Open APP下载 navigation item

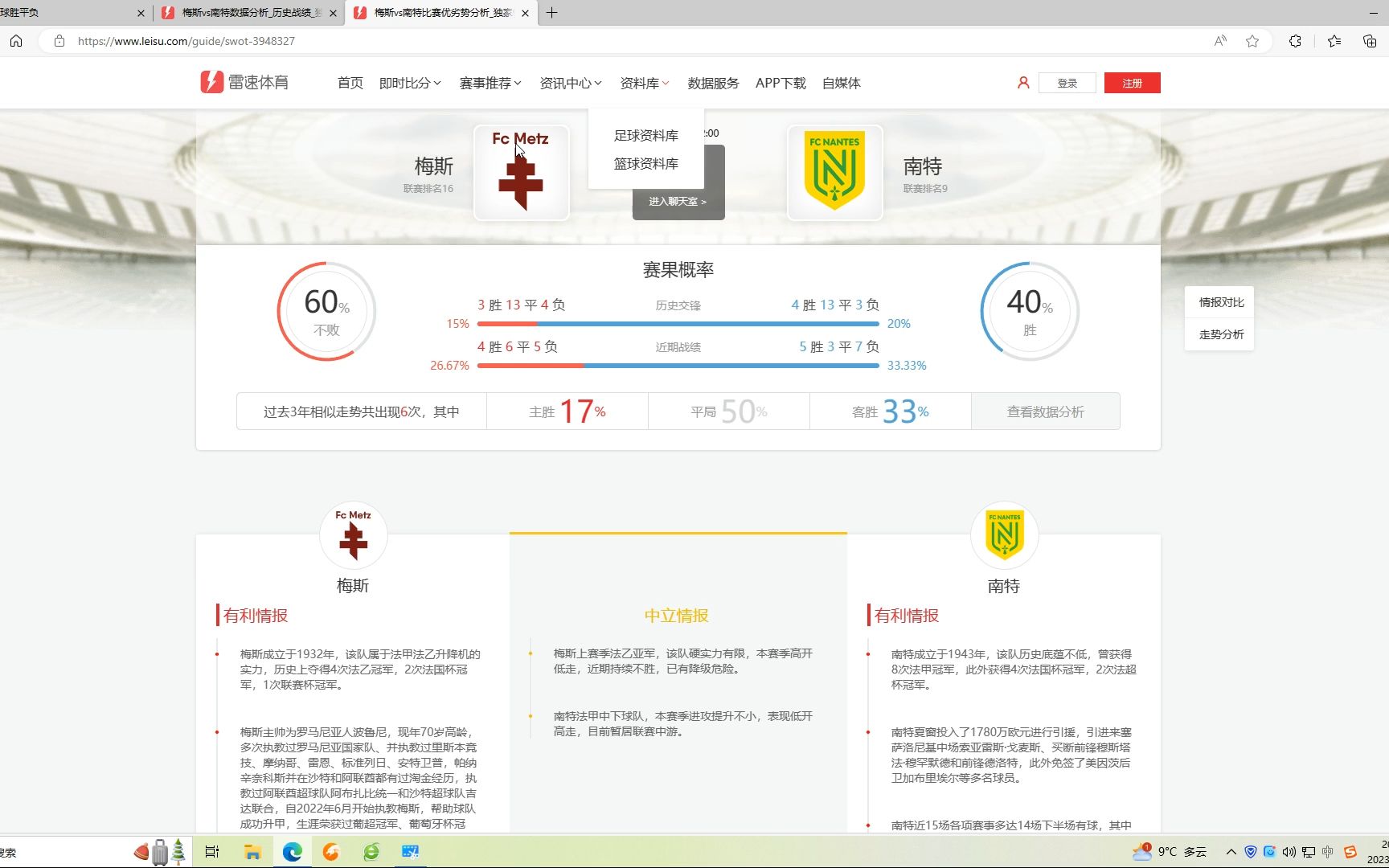coord(781,83)
